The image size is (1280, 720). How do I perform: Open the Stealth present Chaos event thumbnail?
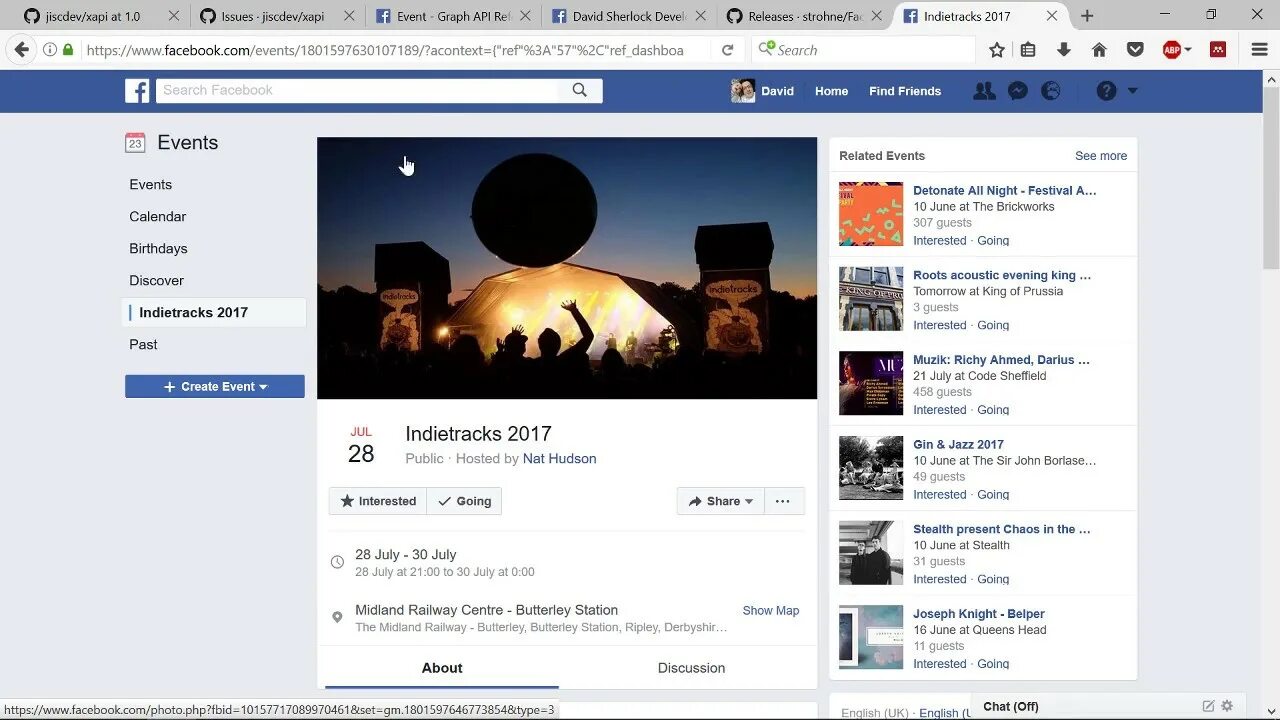coord(870,552)
